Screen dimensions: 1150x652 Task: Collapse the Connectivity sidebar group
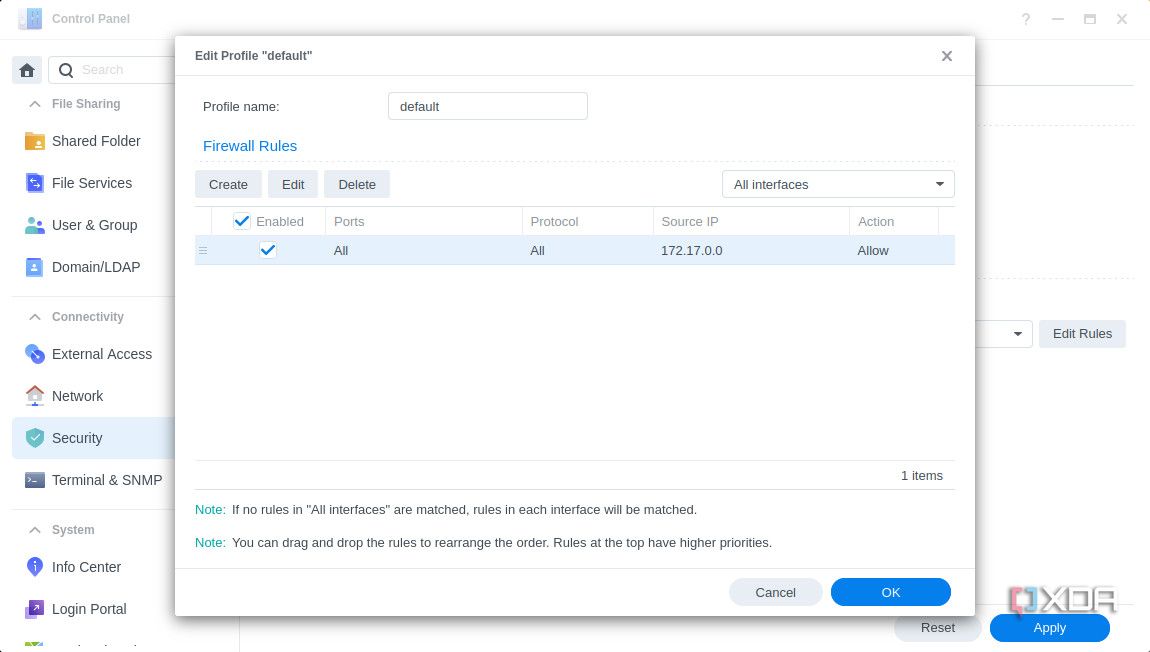coord(34,317)
